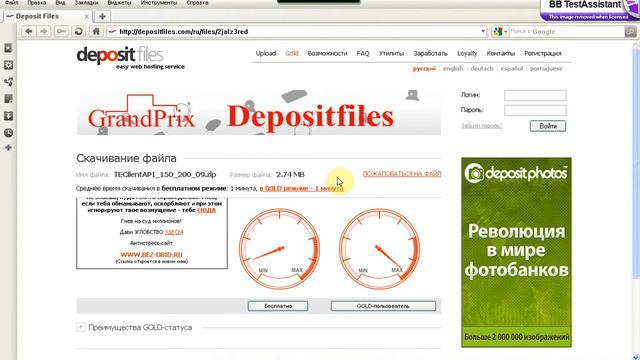Click the site favicon in the address bar
The width and height of the screenshot is (640, 360).
pos(113,31)
